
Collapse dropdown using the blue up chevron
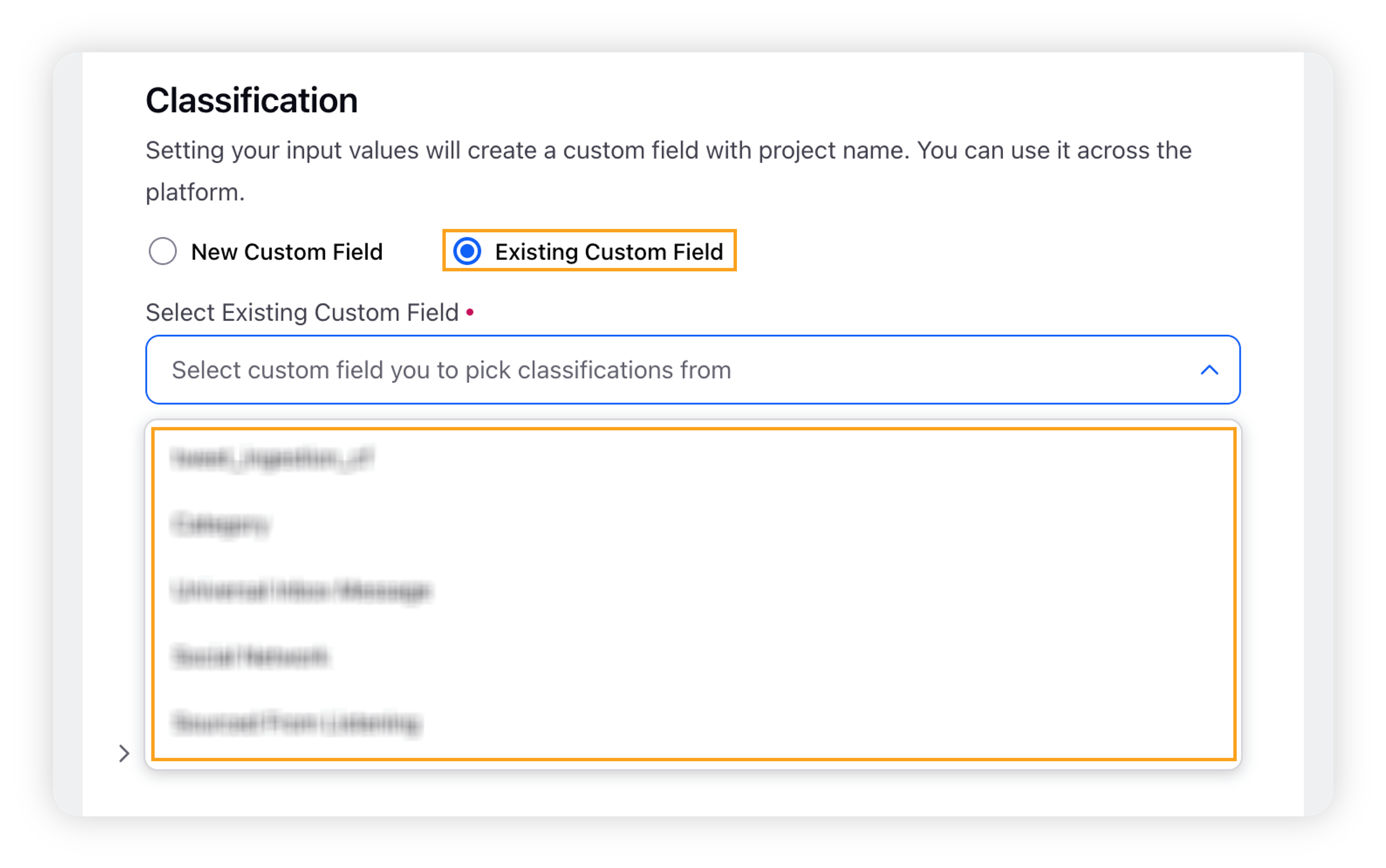[1209, 370]
